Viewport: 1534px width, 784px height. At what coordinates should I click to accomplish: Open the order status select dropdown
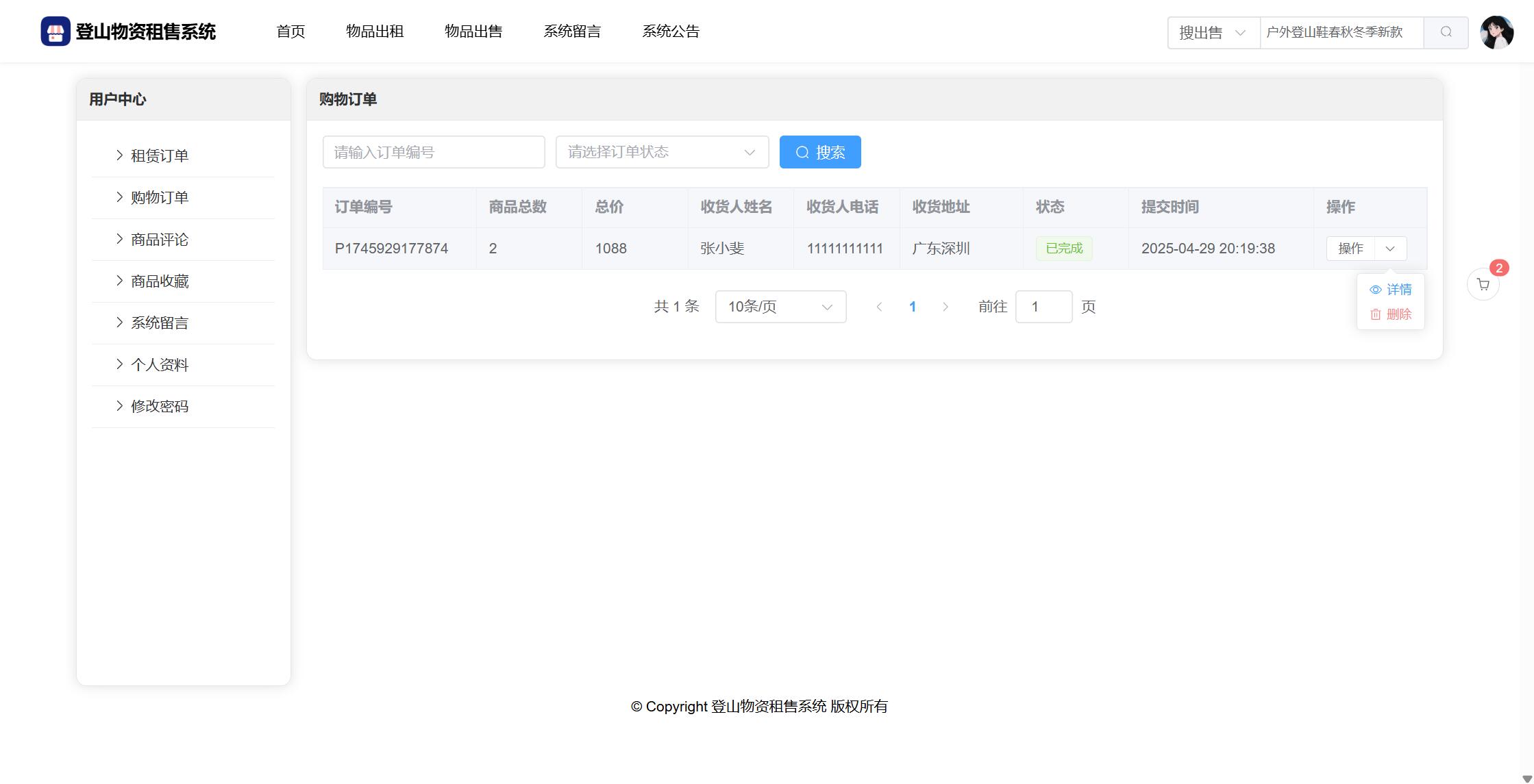point(661,152)
